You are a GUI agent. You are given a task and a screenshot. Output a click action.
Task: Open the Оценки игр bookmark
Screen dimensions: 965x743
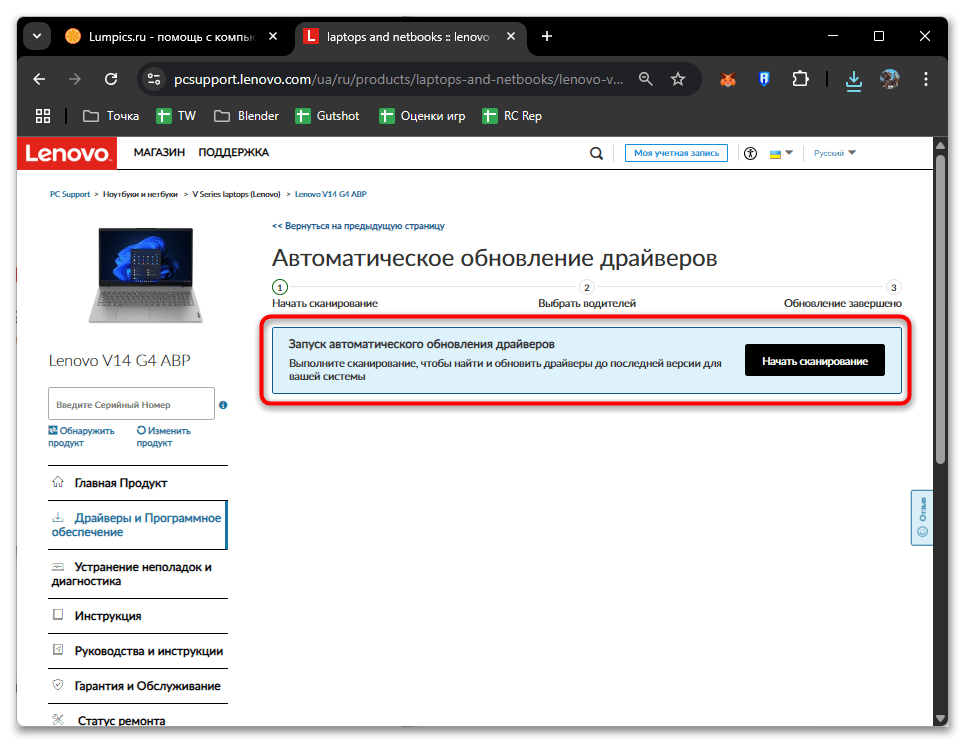[422, 116]
